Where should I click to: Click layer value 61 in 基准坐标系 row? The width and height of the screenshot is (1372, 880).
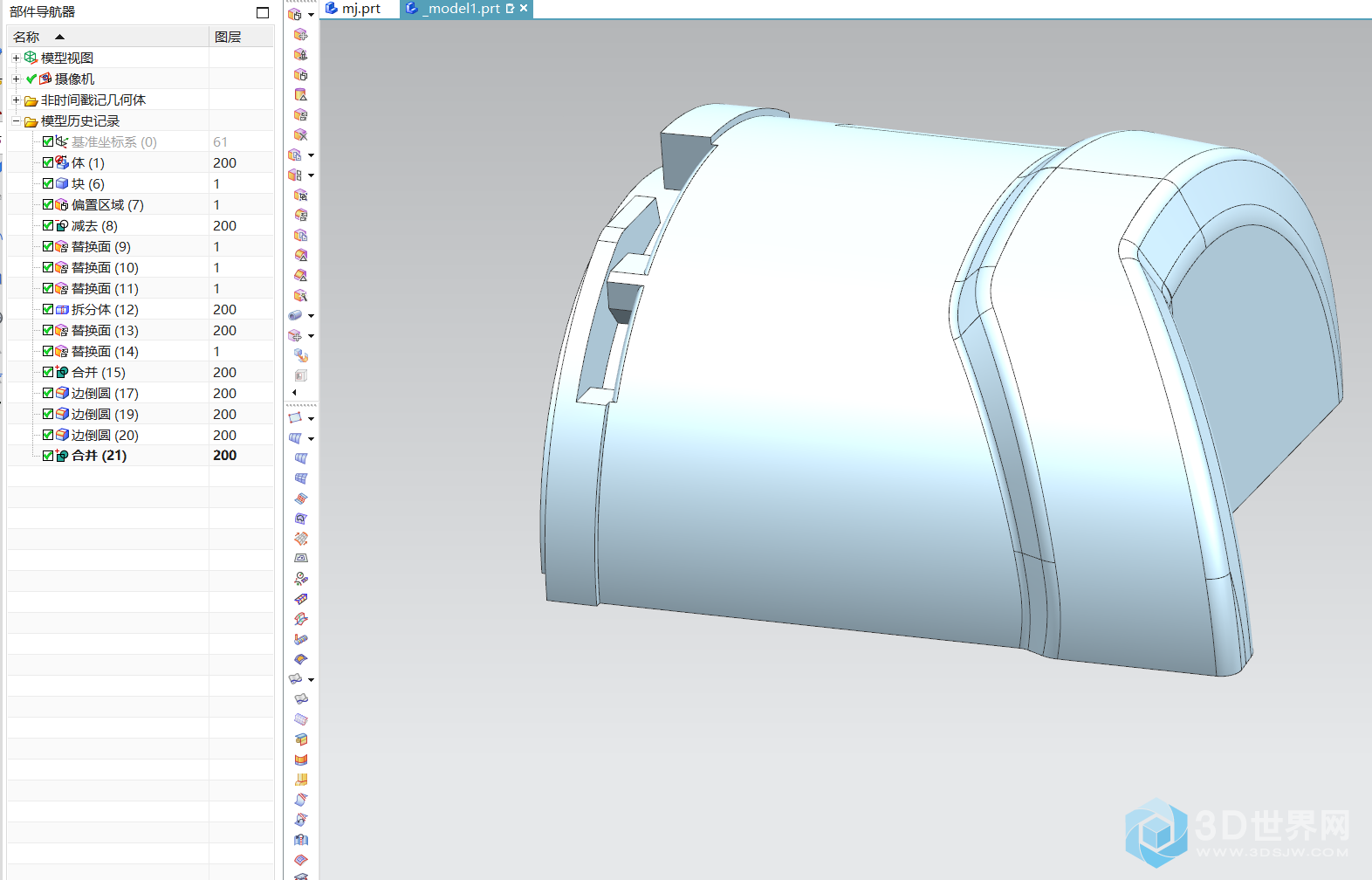pos(220,141)
